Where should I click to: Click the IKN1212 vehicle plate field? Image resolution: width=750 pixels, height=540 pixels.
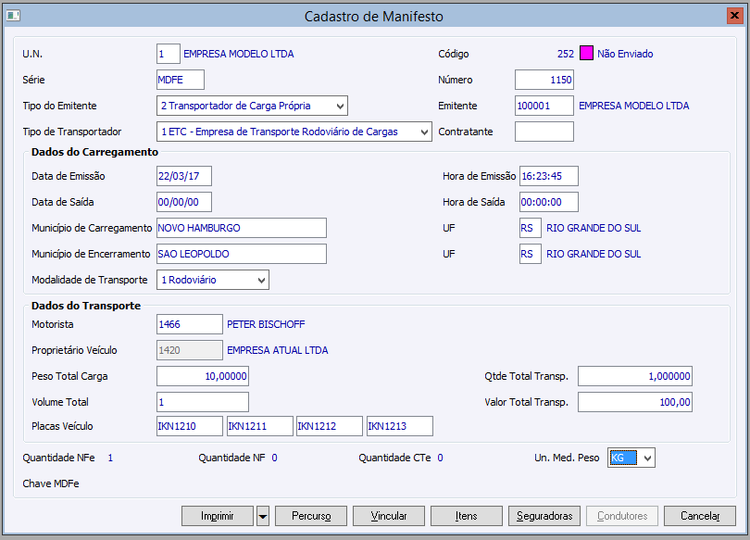tap(329, 427)
